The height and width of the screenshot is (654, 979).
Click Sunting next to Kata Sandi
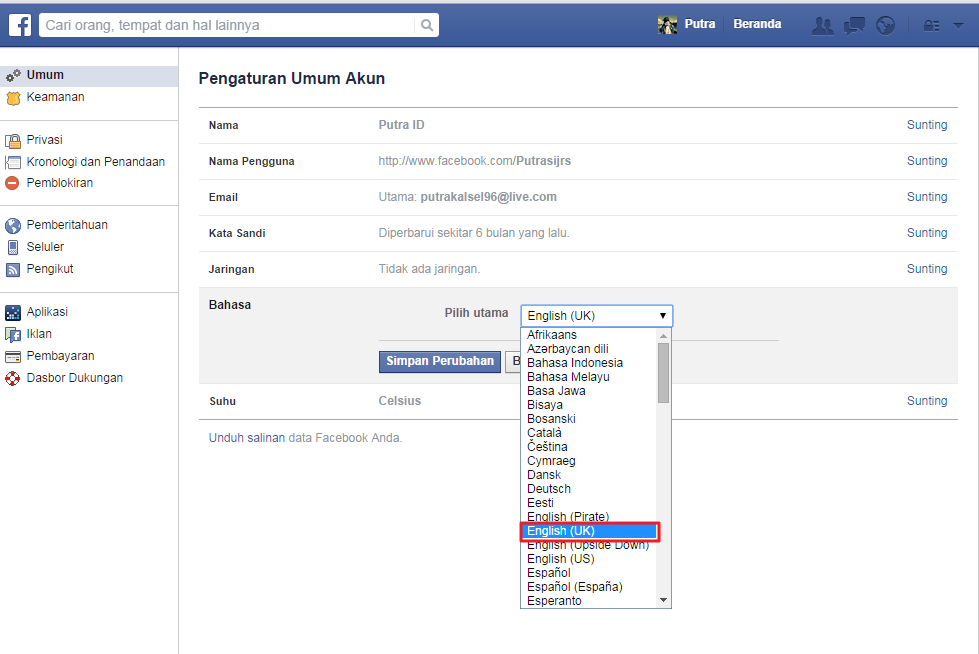point(926,232)
